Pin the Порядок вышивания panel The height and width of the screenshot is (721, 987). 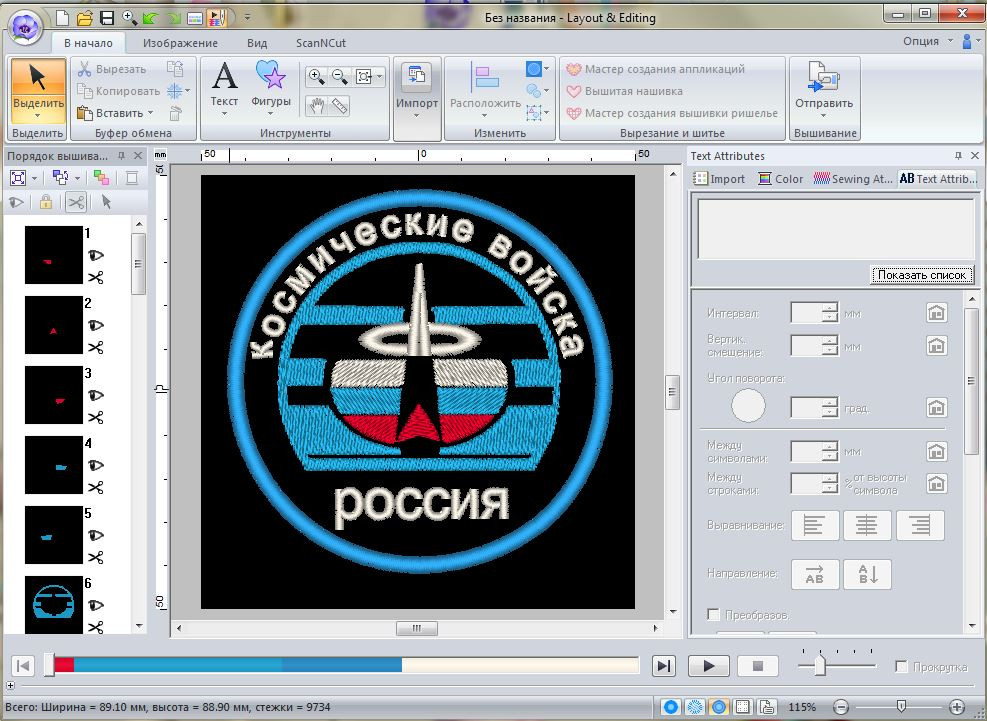click(121, 156)
